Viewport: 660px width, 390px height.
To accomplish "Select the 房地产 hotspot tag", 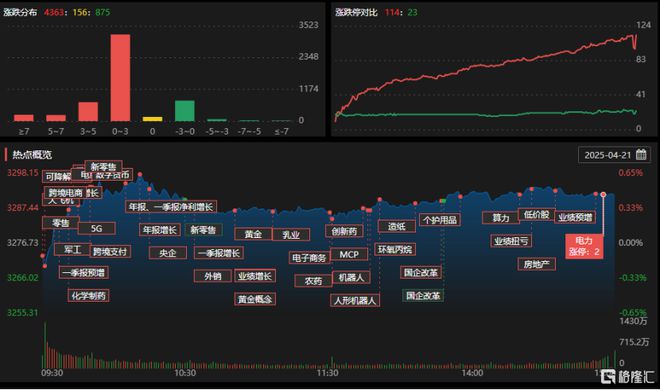I will [537, 264].
